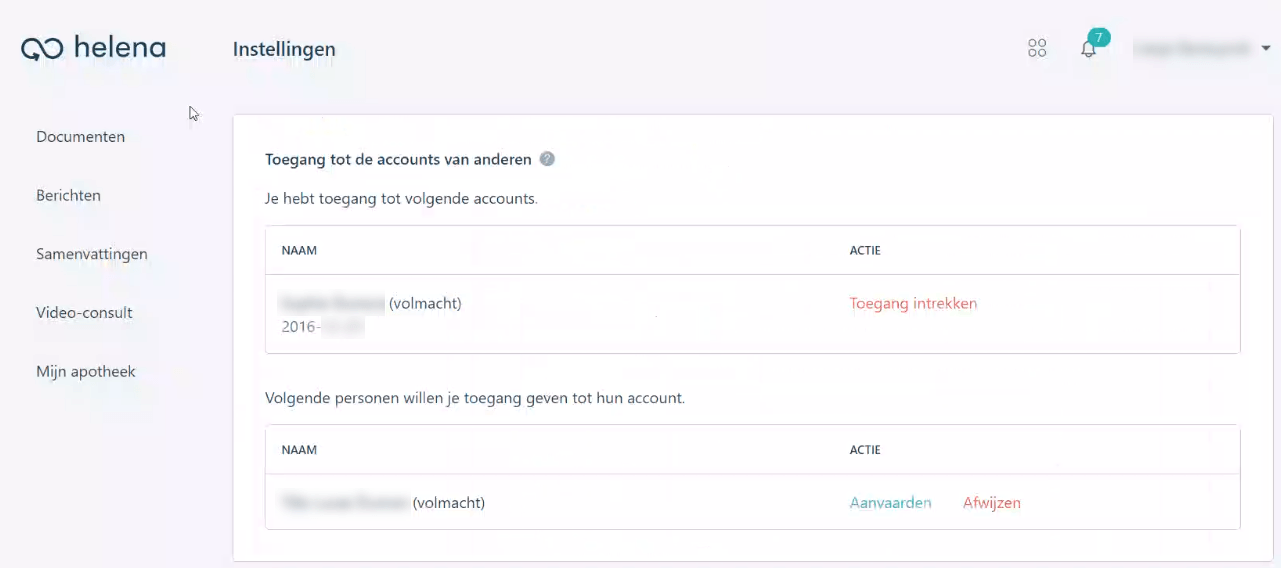The height and width of the screenshot is (568, 1281).
Task: Open the Video-consult section
Action: 84,313
